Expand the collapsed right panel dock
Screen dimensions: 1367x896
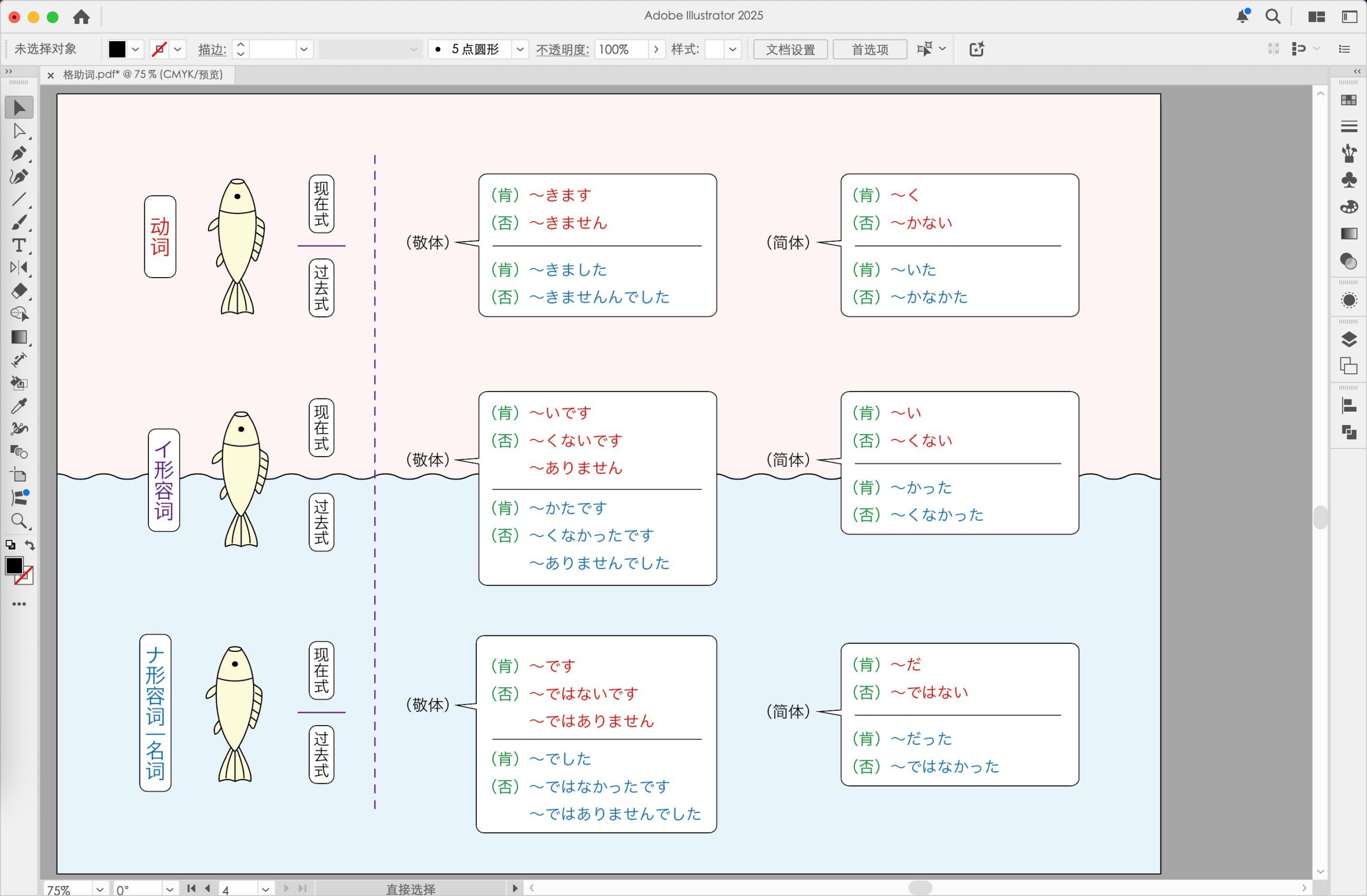click(x=1357, y=72)
